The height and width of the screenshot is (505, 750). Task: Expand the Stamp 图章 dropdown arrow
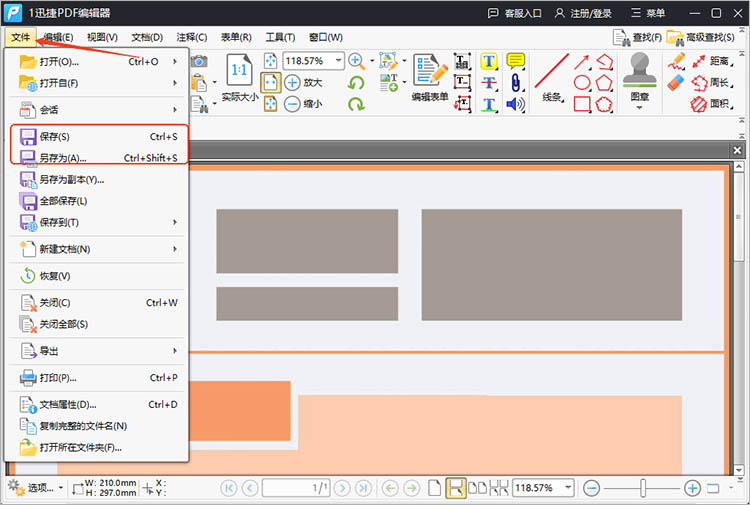(640, 108)
